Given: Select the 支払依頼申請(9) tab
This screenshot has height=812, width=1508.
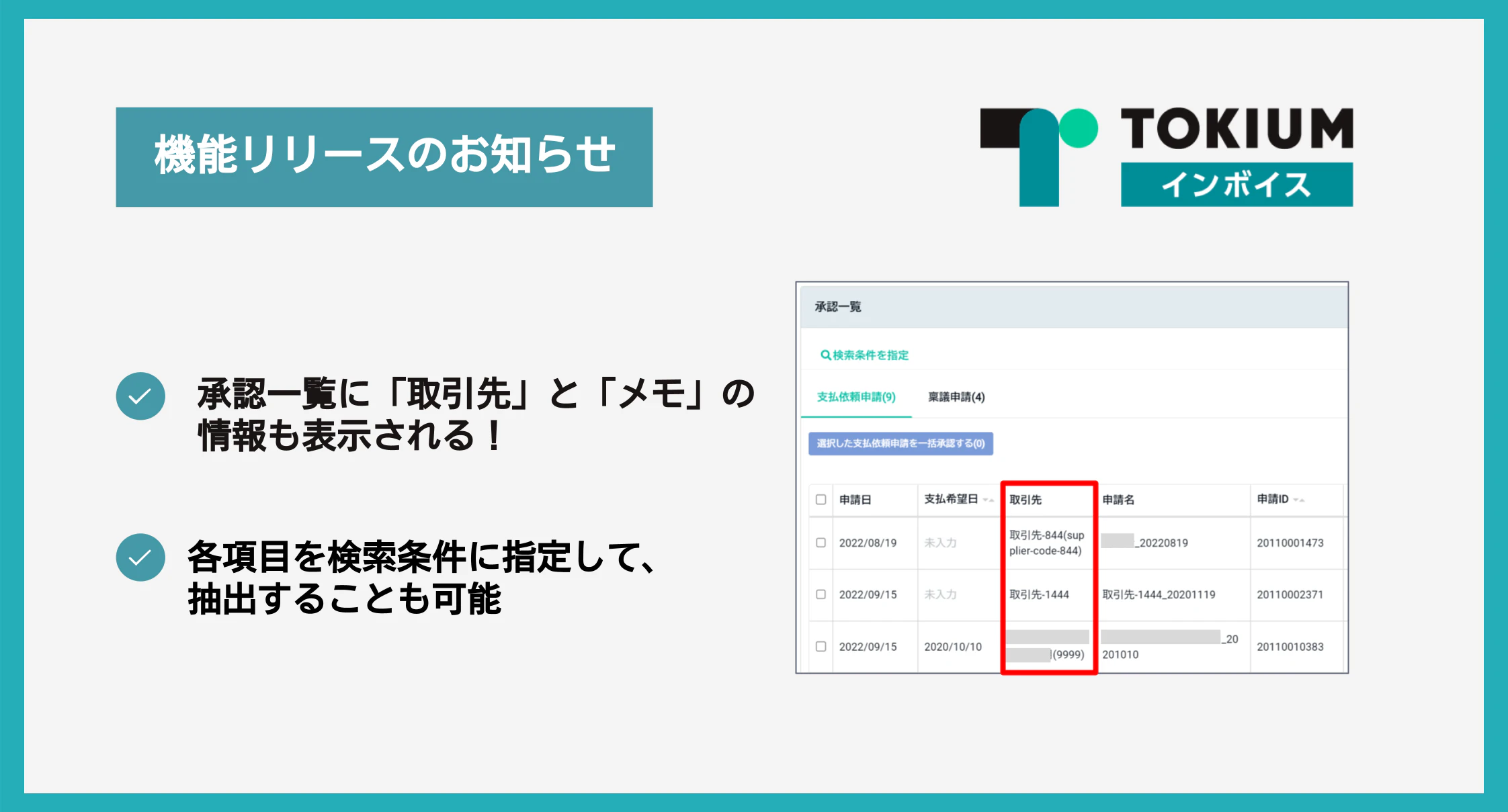Looking at the screenshot, I should point(856,397).
